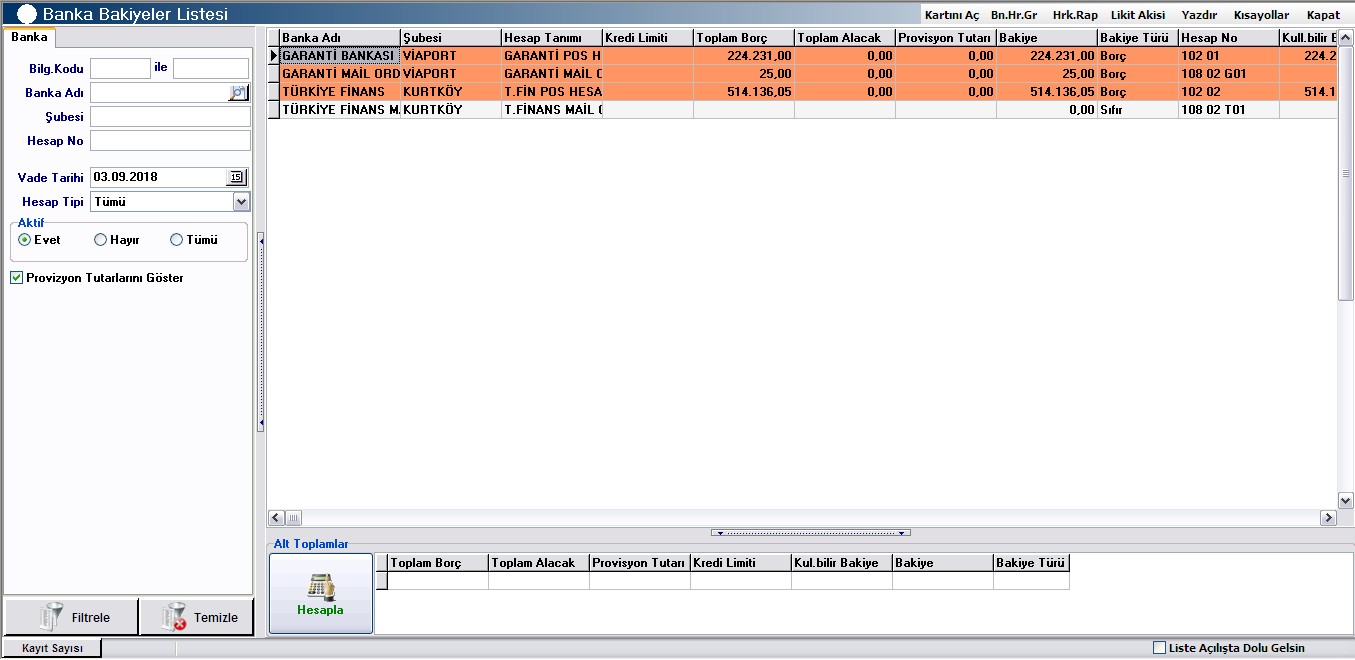
Task: Click the vertical scrollbar up arrow
Action: tap(1345, 38)
